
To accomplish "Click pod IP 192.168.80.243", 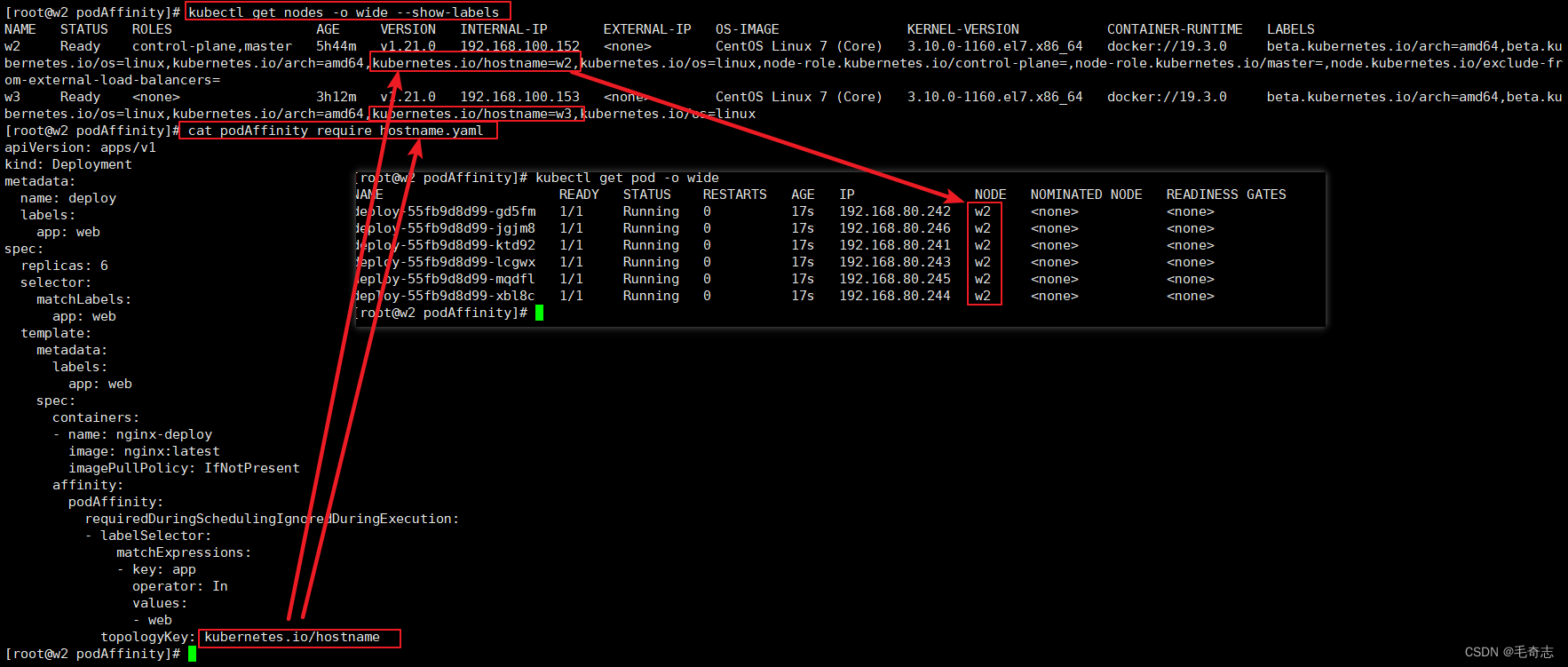I will [895, 262].
